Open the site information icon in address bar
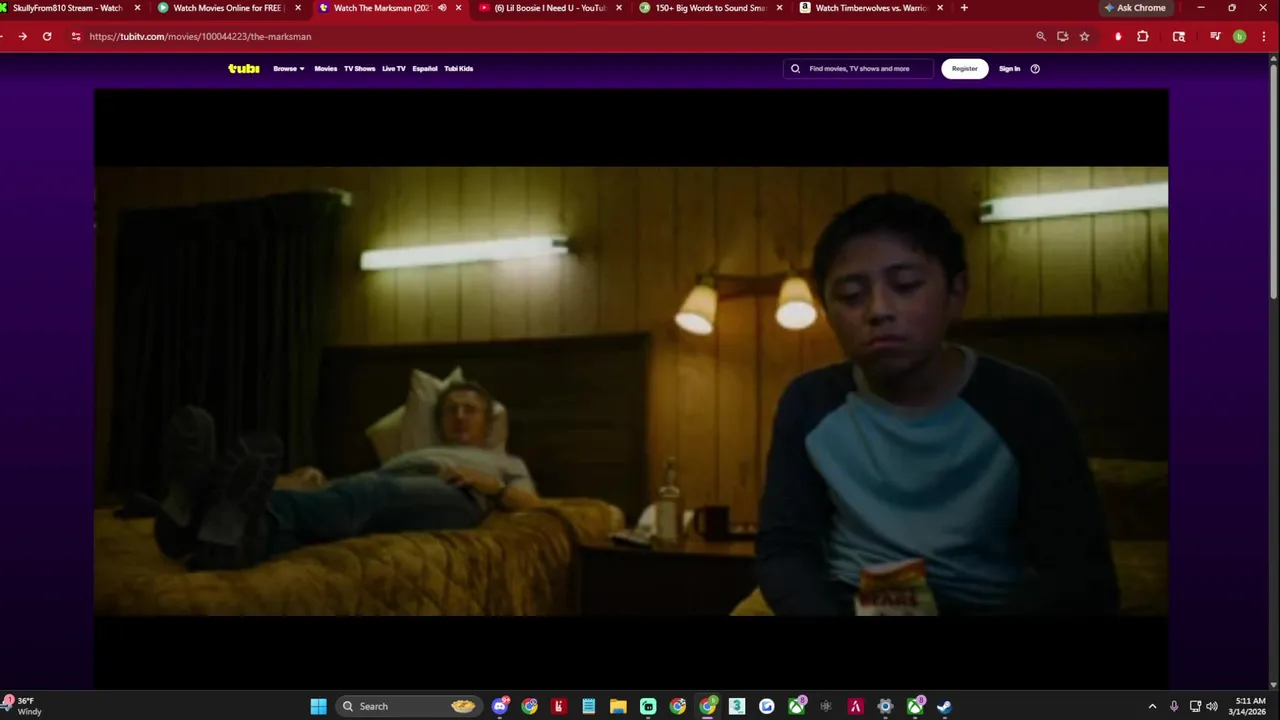The width and height of the screenshot is (1280, 720). tap(76, 36)
